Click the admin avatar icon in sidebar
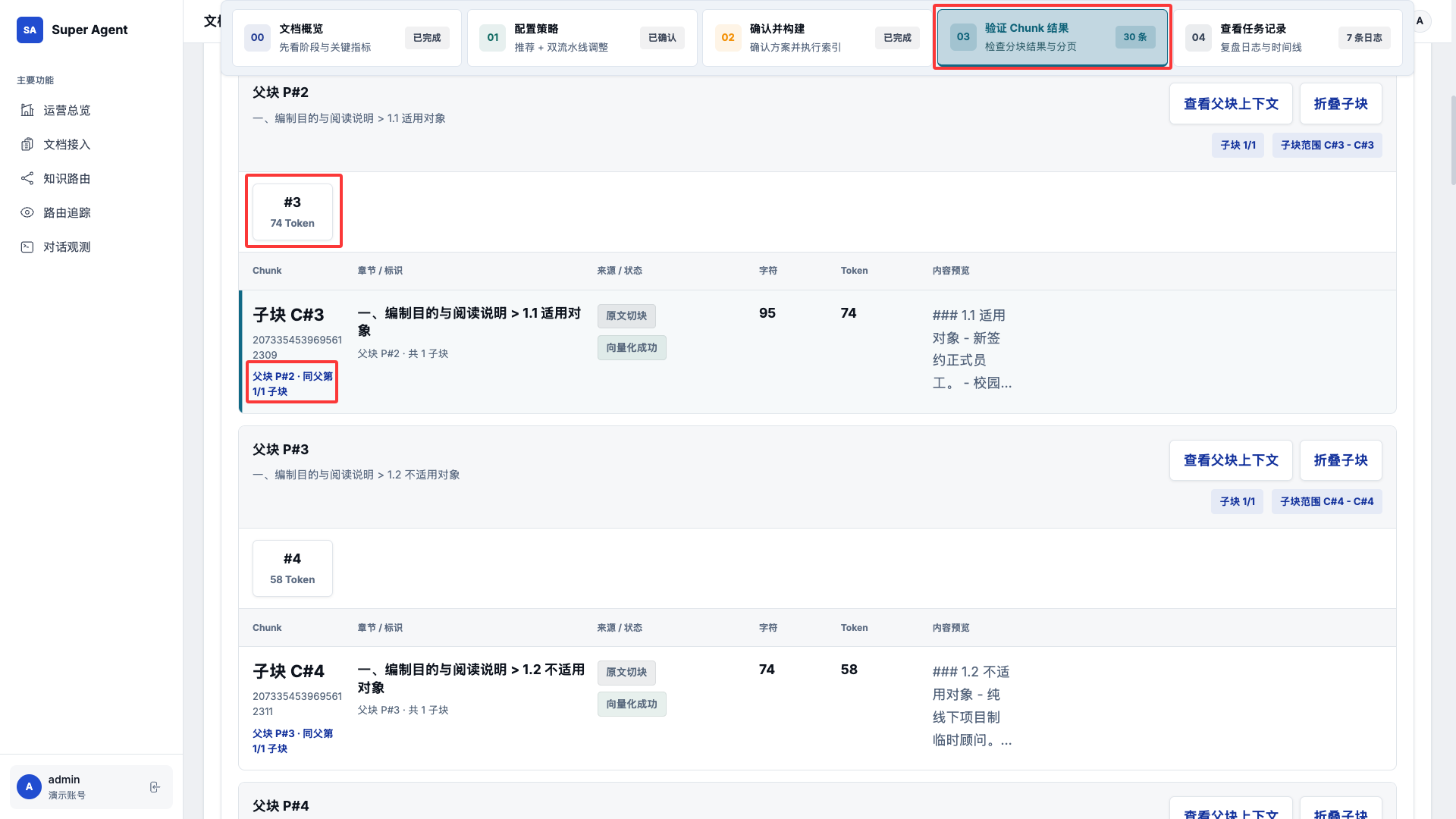 click(29, 786)
